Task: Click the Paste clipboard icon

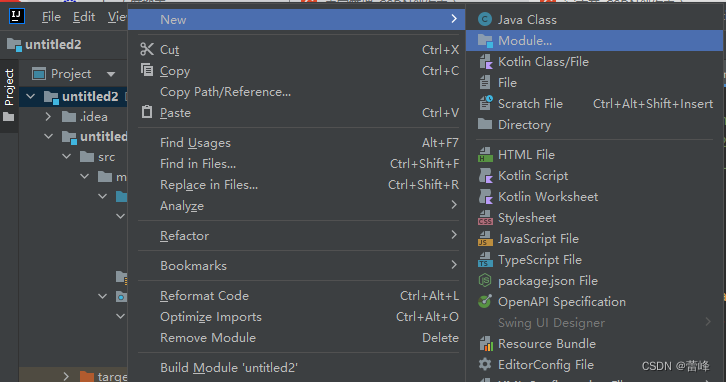Action: [147, 112]
